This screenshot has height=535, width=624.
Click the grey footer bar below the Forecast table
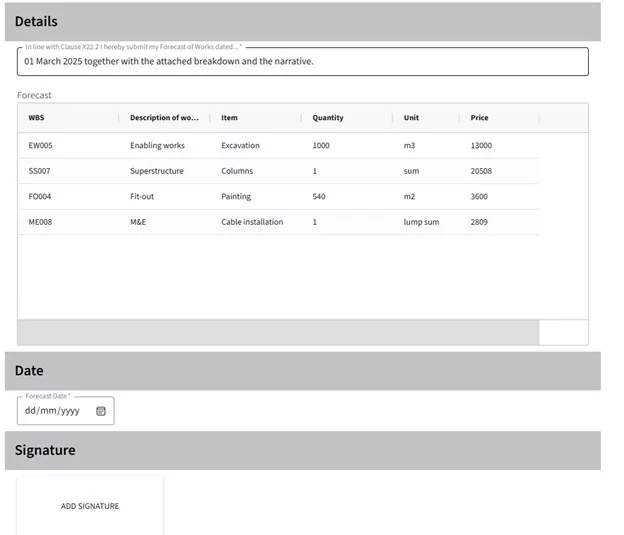[278, 333]
